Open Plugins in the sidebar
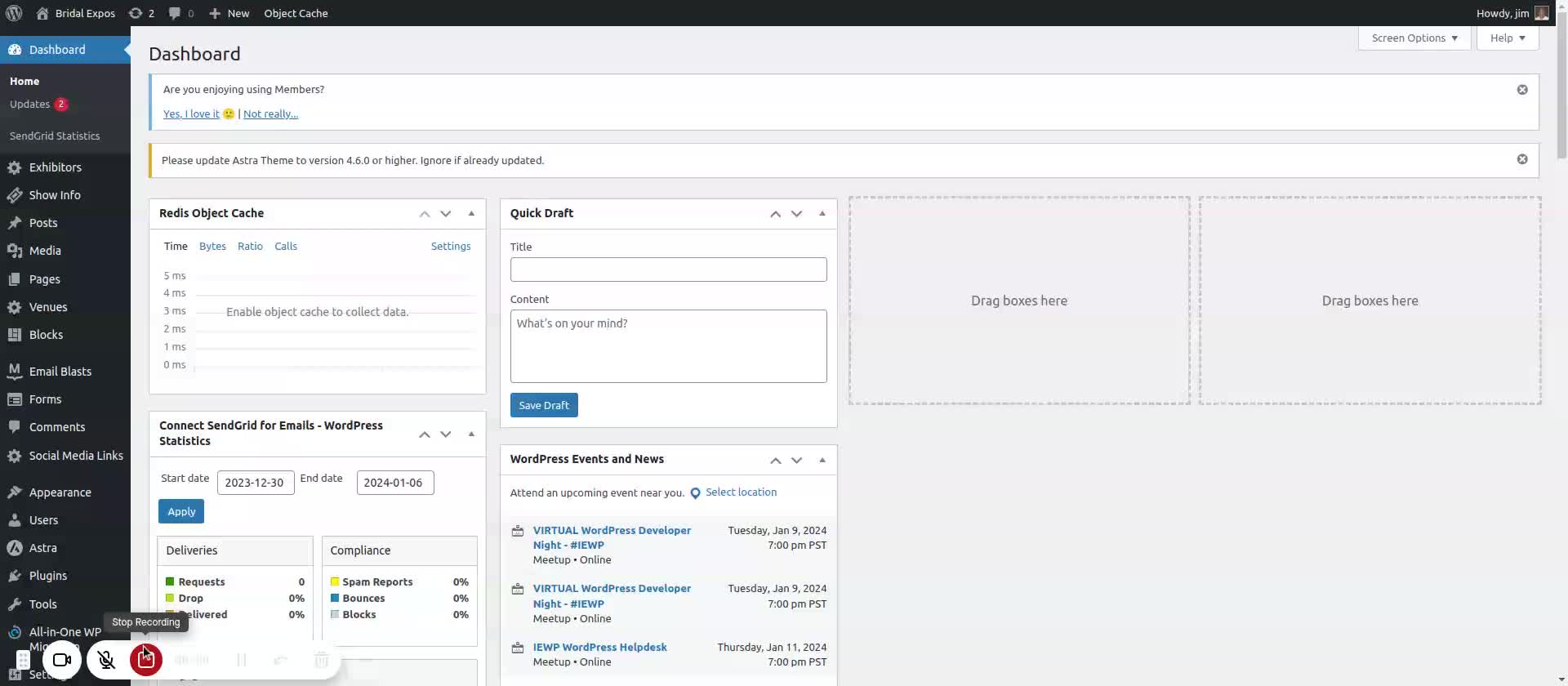The image size is (1568, 686). 47,576
